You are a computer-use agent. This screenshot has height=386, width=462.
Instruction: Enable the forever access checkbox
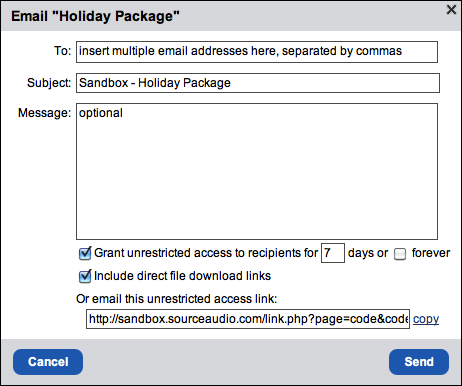(x=400, y=254)
